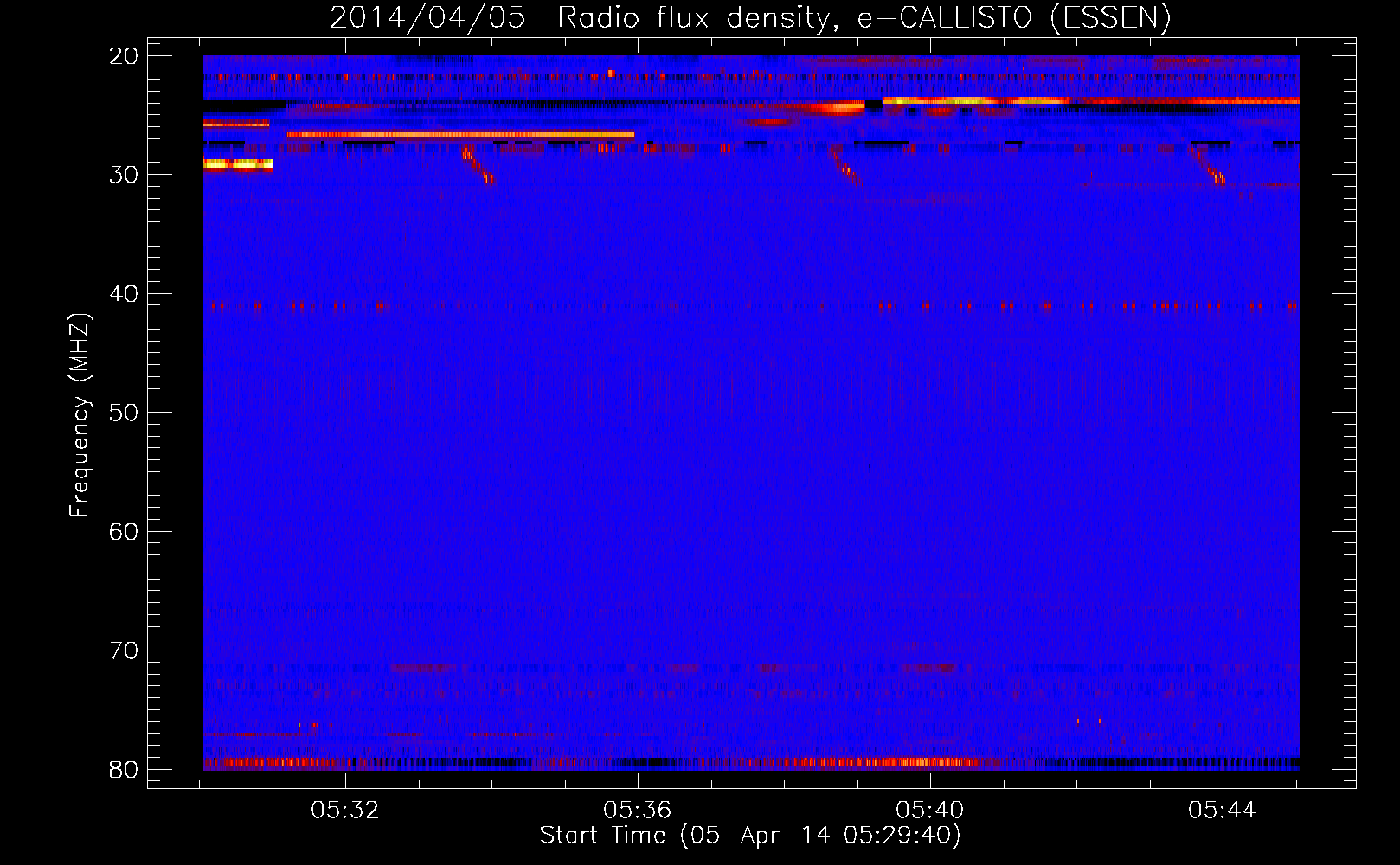Click the long orange band near 26.5 MHz
Viewport: 1400px width, 865px height.
(x=460, y=135)
